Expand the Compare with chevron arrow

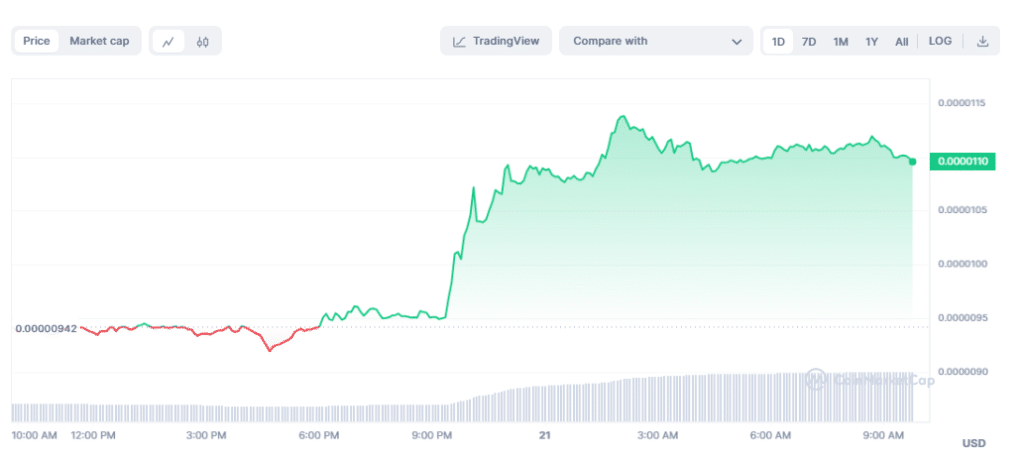point(737,42)
